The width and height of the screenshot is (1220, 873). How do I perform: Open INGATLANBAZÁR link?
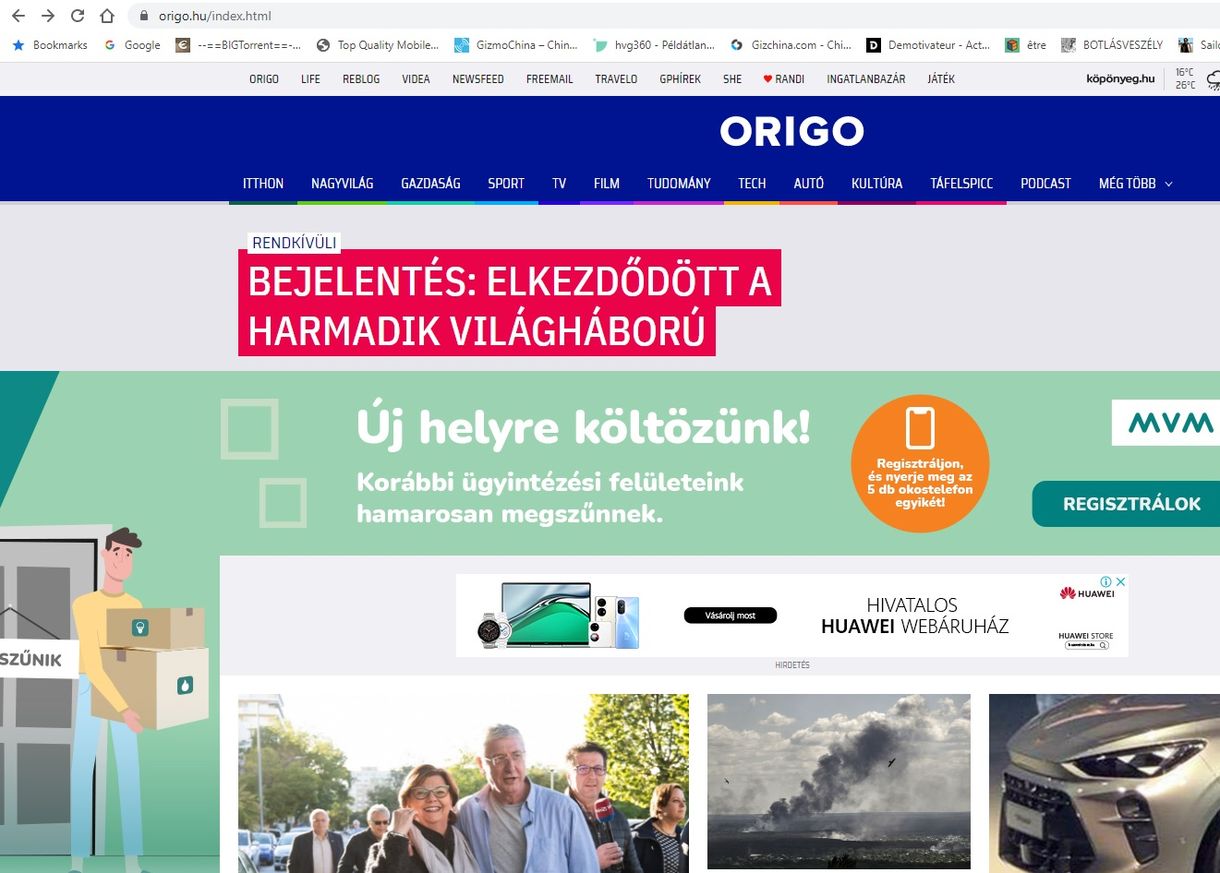[866, 79]
